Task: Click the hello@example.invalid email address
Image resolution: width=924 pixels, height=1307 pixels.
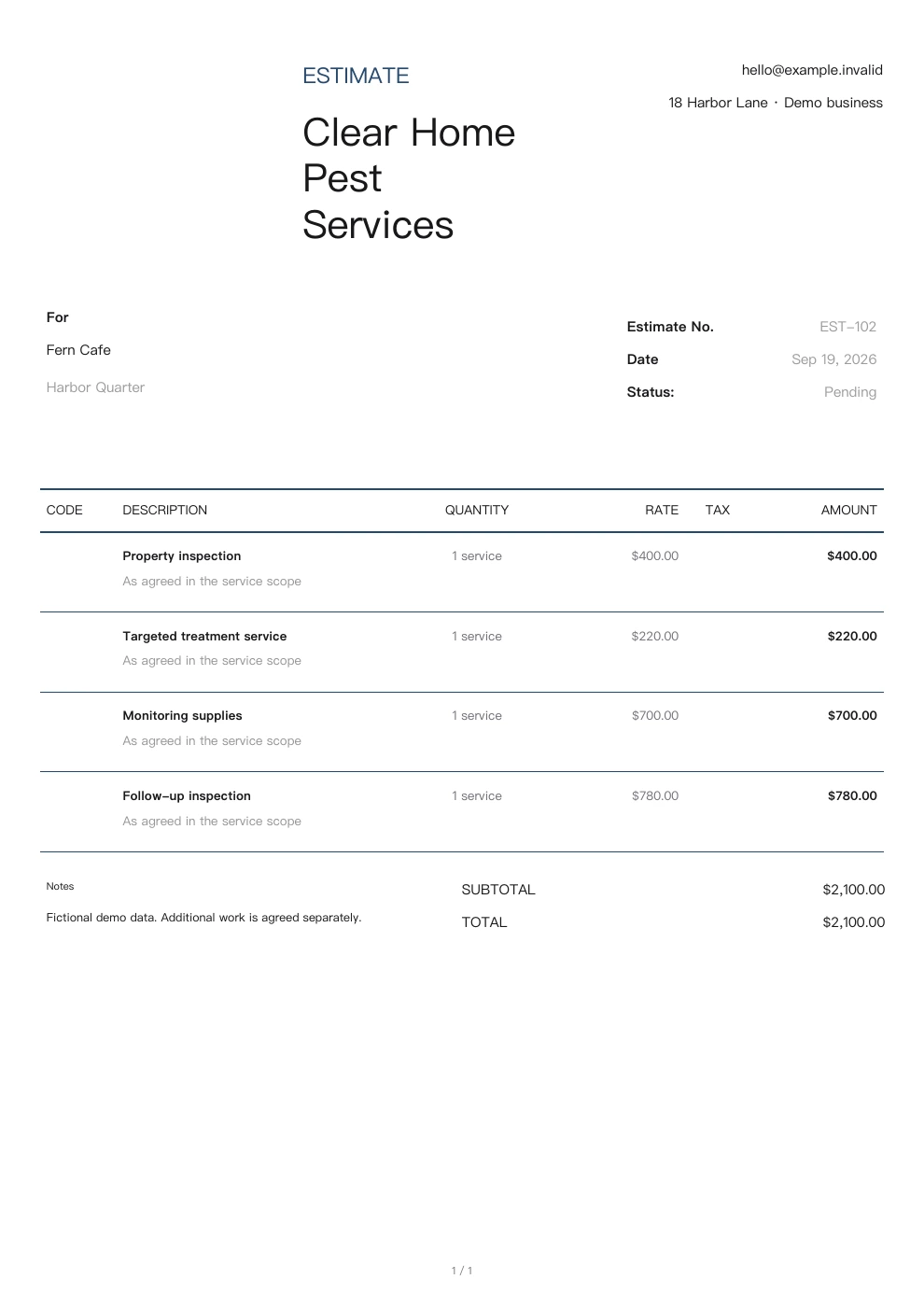Action: click(x=812, y=70)
